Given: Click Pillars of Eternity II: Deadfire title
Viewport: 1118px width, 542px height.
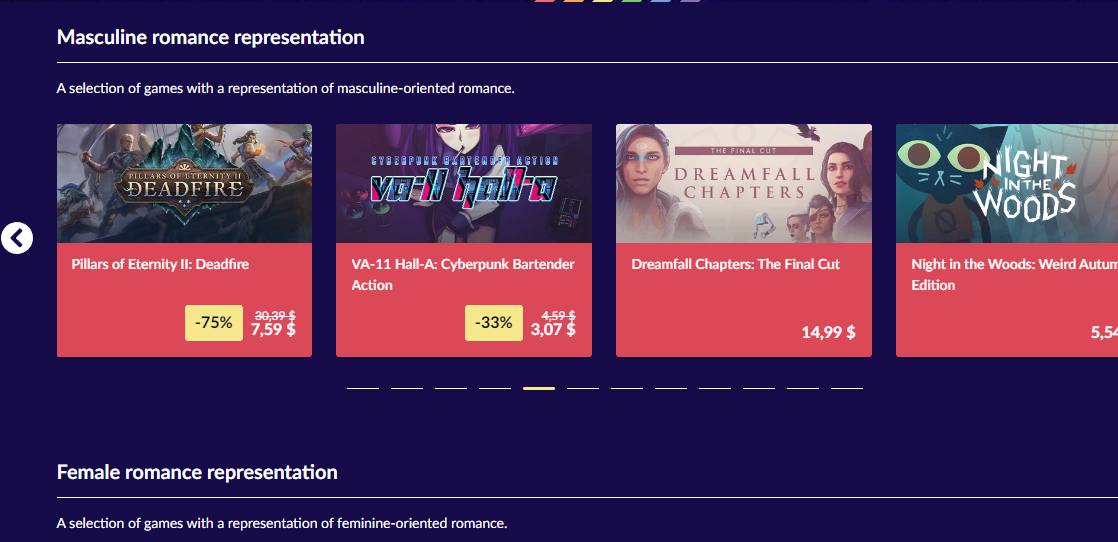Looking at the screenshot, I should (160, 265).
